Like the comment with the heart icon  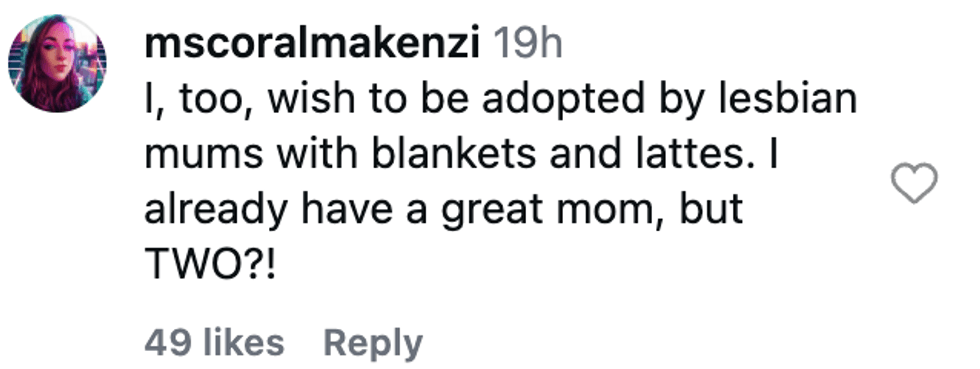[x=914, y=183]
